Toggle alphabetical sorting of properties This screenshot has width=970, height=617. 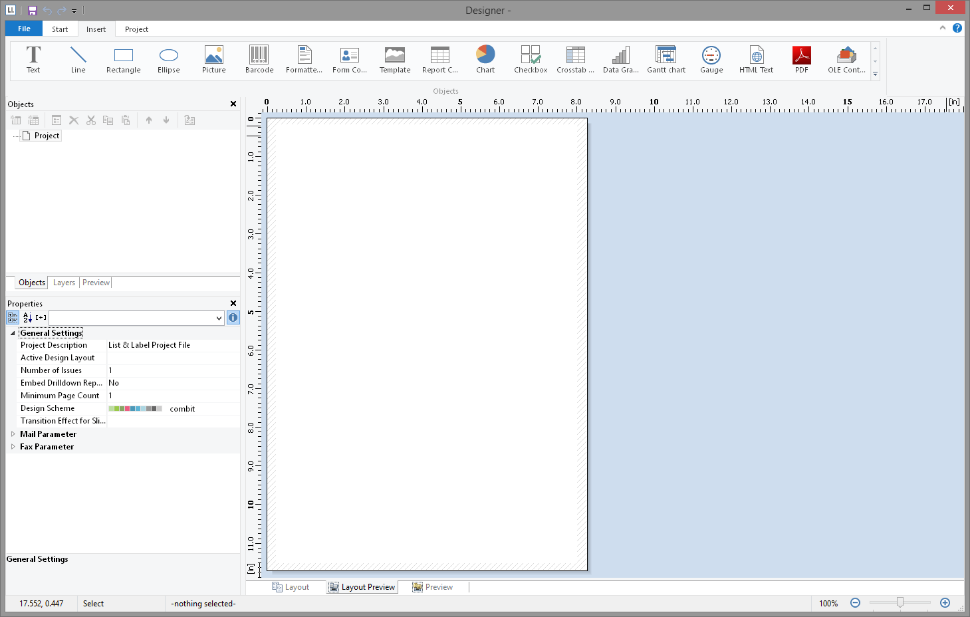pos(28,318)
